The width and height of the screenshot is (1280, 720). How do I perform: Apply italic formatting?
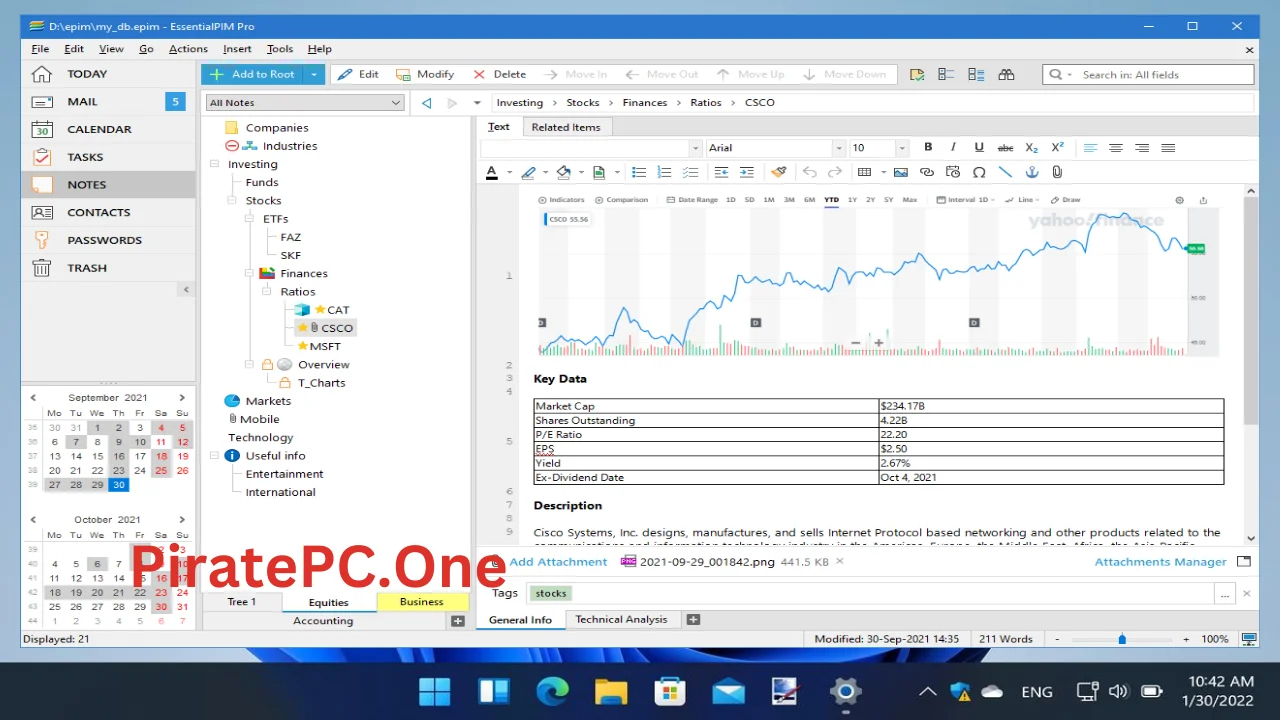[x=953, y=148]
